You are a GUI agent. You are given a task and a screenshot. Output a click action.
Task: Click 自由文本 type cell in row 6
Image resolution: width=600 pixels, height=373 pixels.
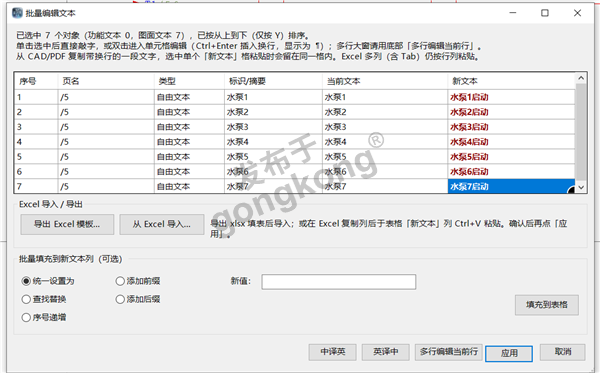189,172
